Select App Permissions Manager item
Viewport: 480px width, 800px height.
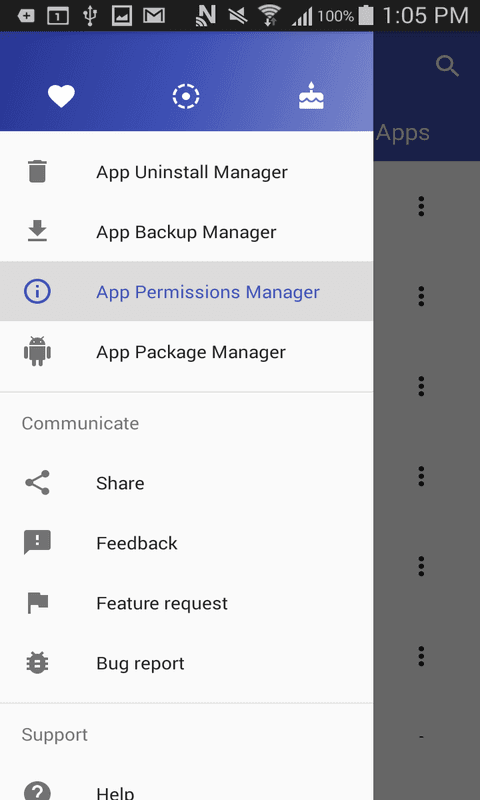tap(186, 292)
